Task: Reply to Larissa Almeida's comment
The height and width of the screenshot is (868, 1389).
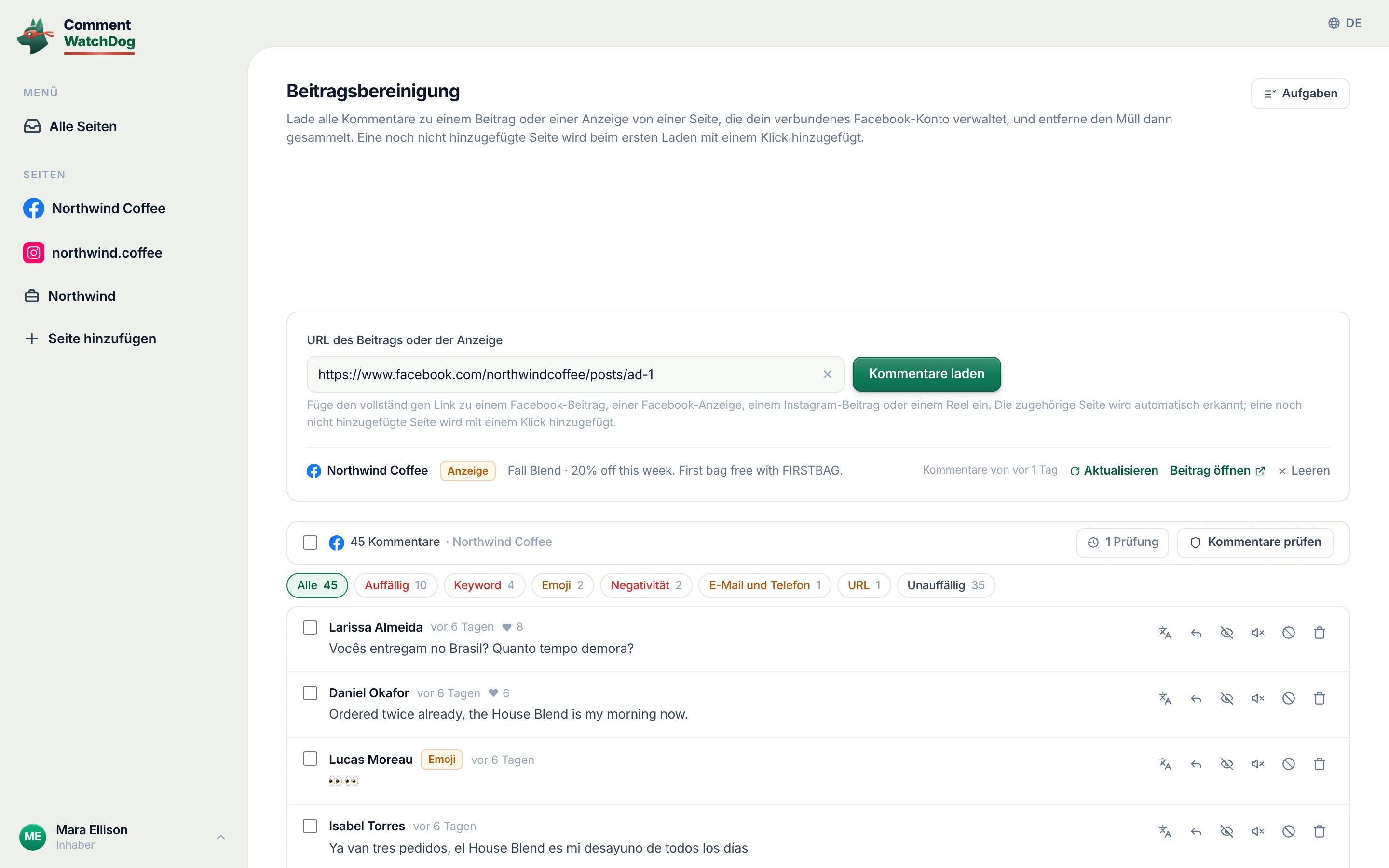Action: pyautogui.click(x=1196, y=633)
